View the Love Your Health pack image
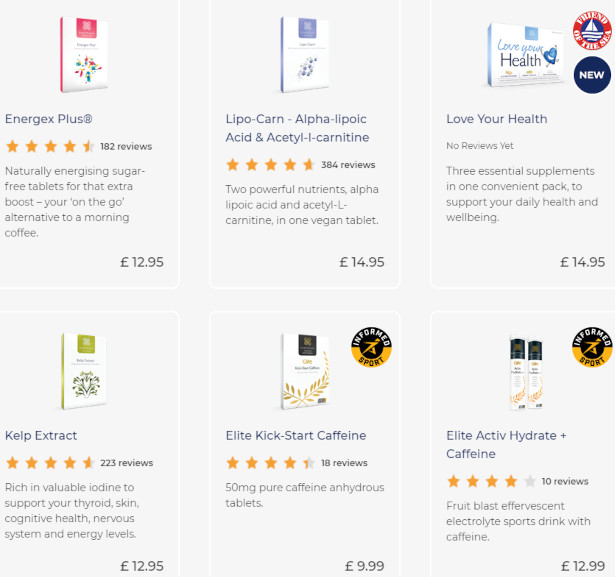Image resolution: width=615 pixels, height=577 pixels. (527, 55)
